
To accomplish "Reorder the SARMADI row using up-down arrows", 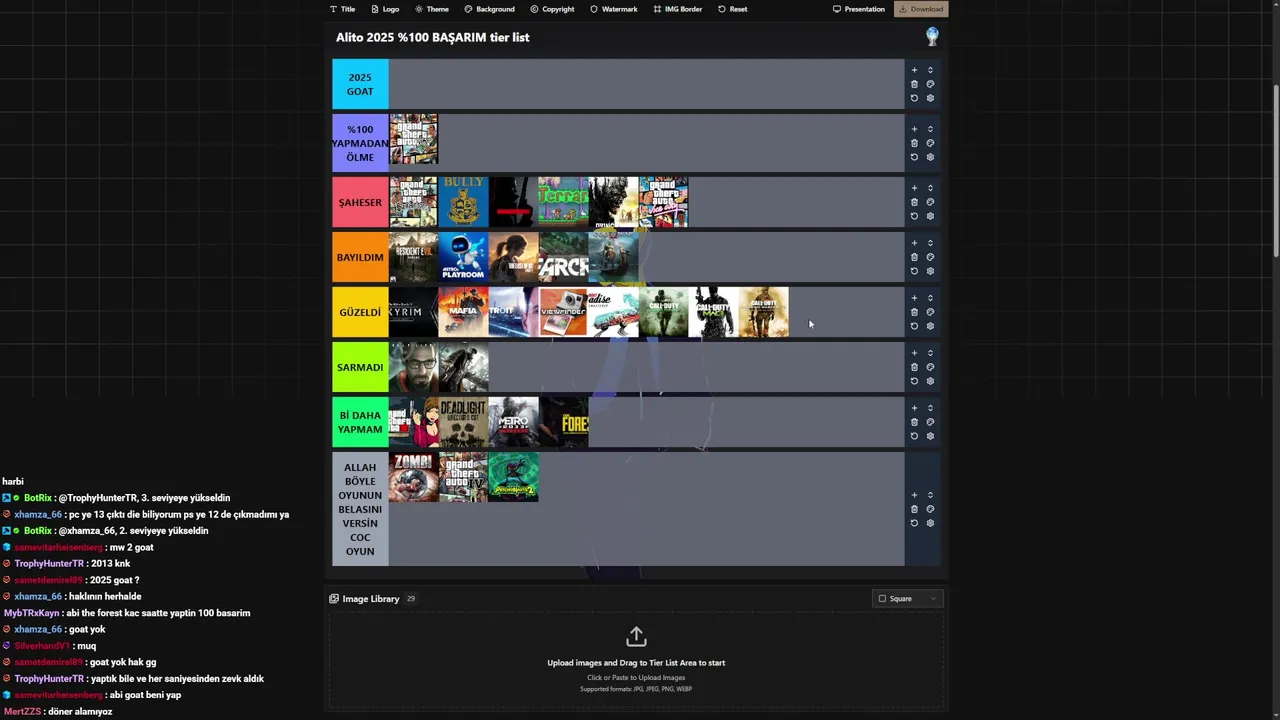I will click(930, 353).
